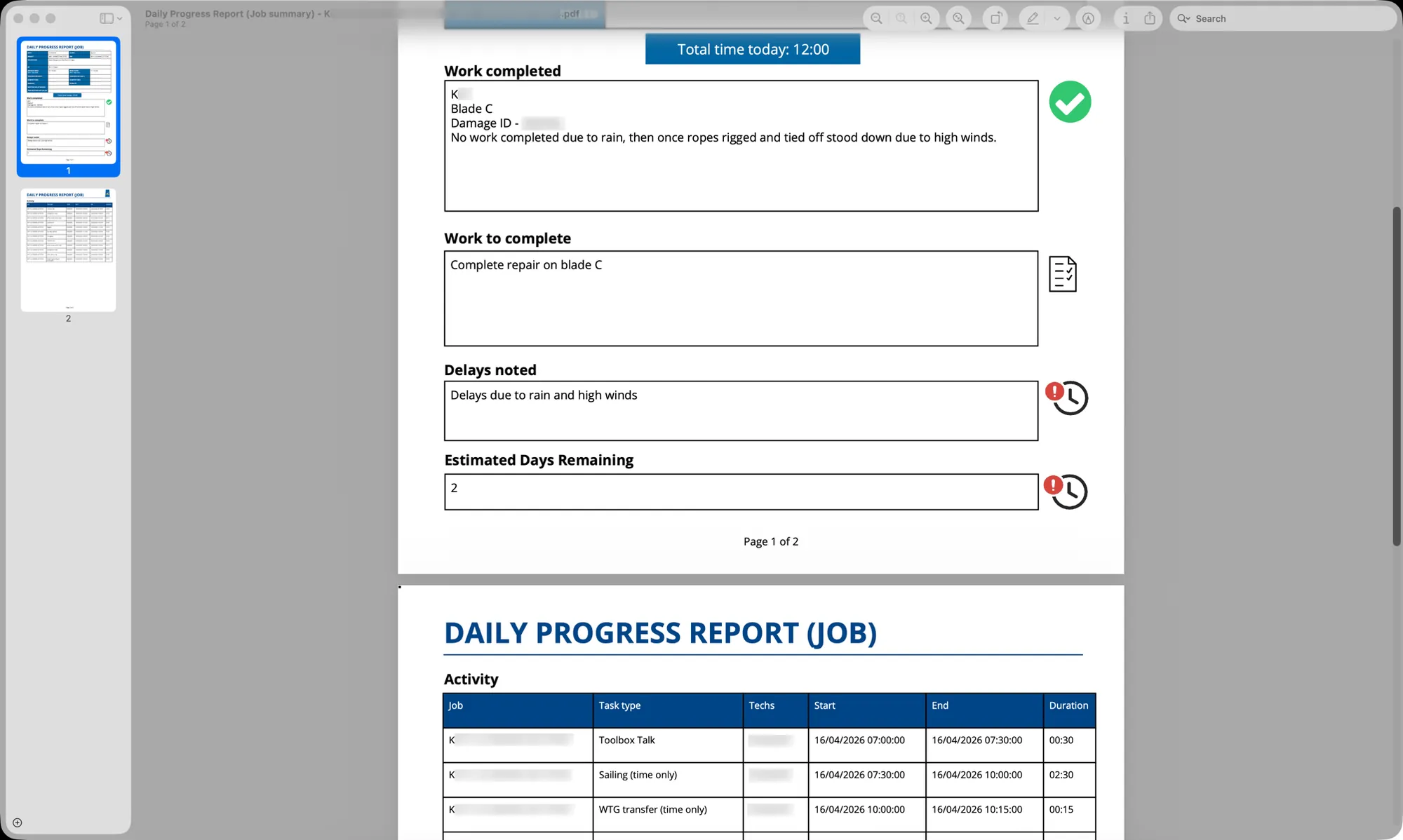Click the vertical scrollbar thumb
The image size is (1403, 840).
(1397, 376)
